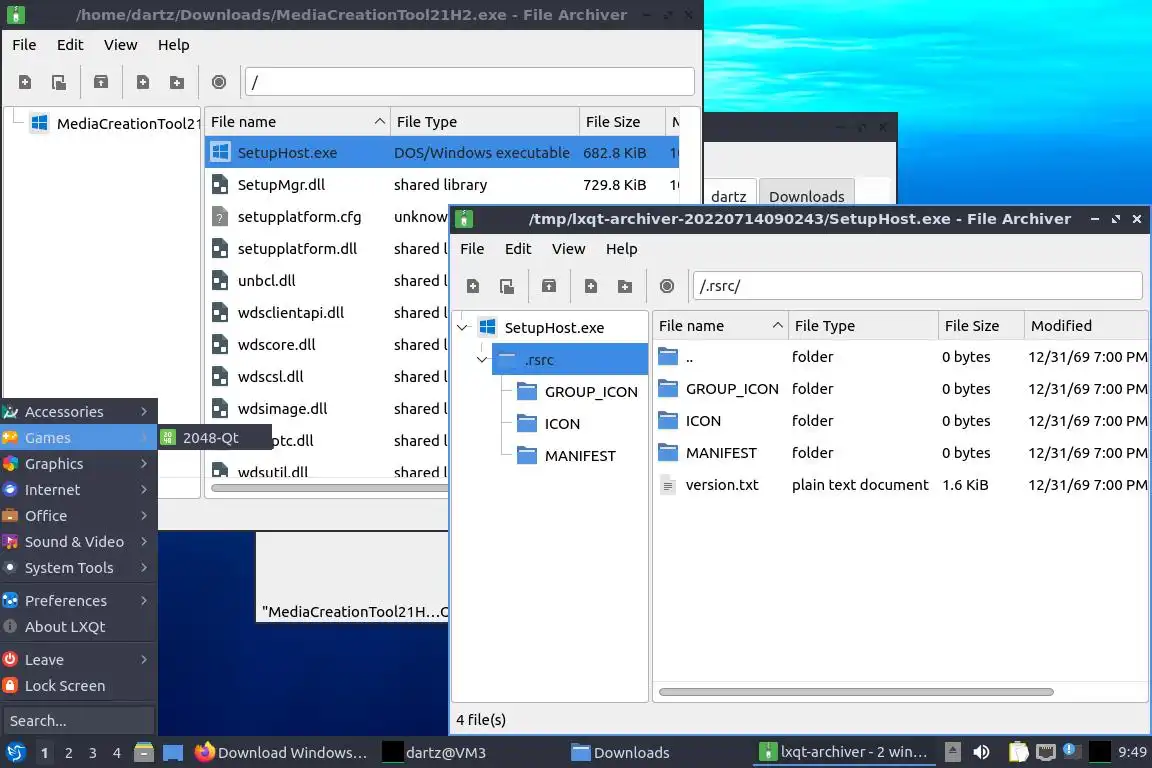The image size is (1152, 768).
Task: Select setupplatform.cfg row in file list
Action: 328,217
